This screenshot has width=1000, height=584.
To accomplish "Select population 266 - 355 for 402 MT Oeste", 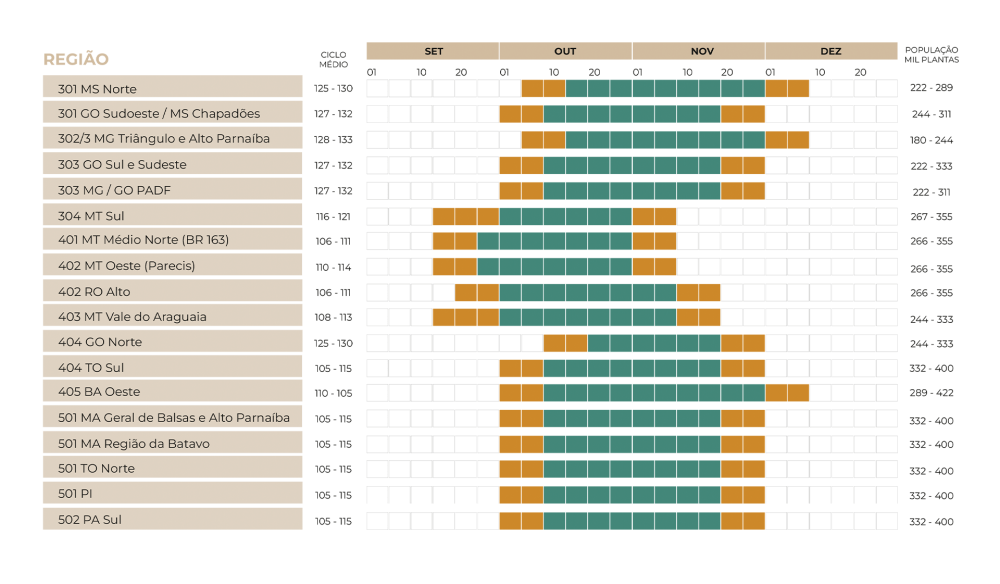I will pyautogui.click(x=932, y=269).
